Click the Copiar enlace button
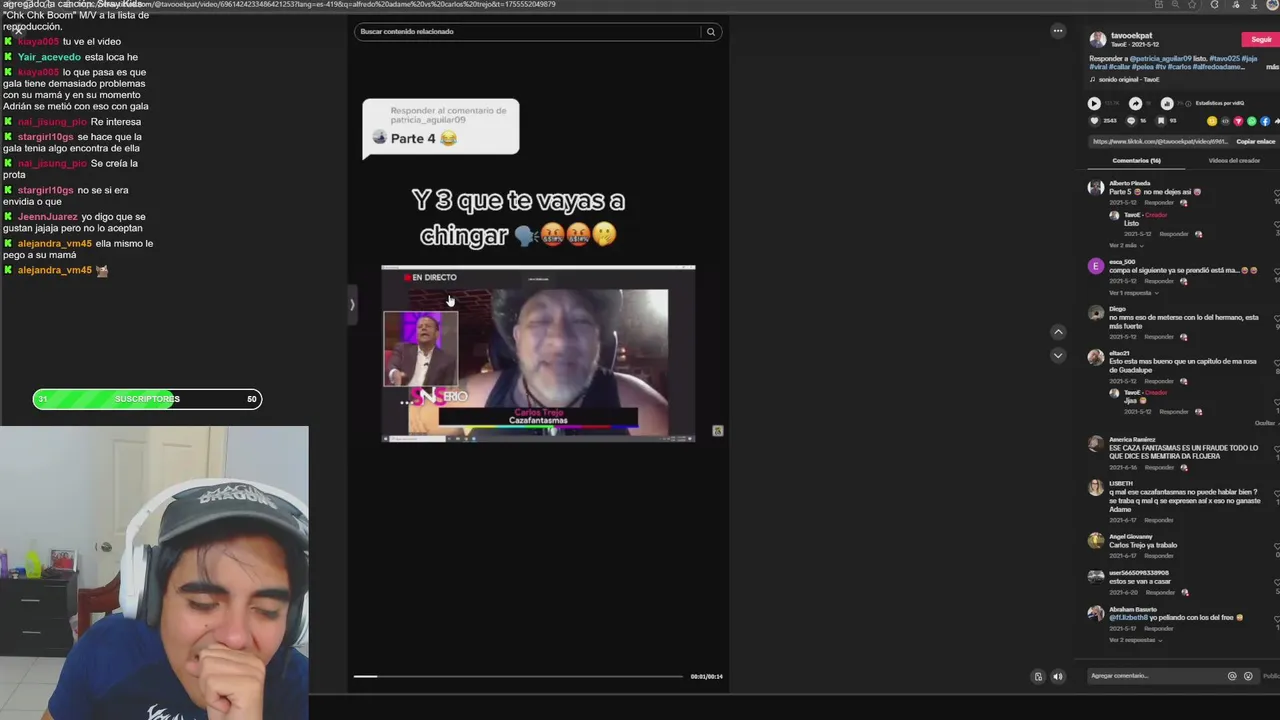1280x720 pixels. (1256, 141)
